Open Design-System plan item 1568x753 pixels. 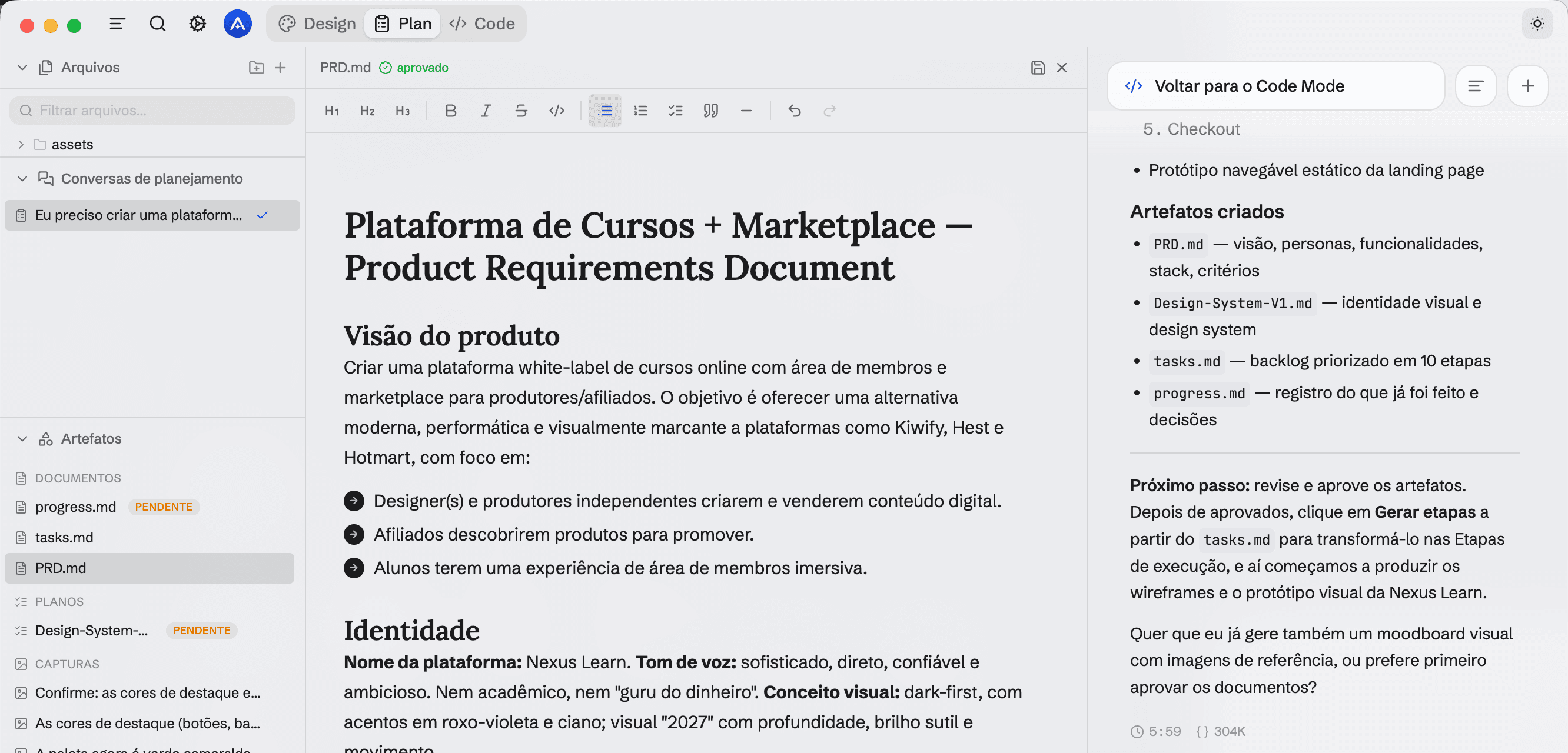91,630
